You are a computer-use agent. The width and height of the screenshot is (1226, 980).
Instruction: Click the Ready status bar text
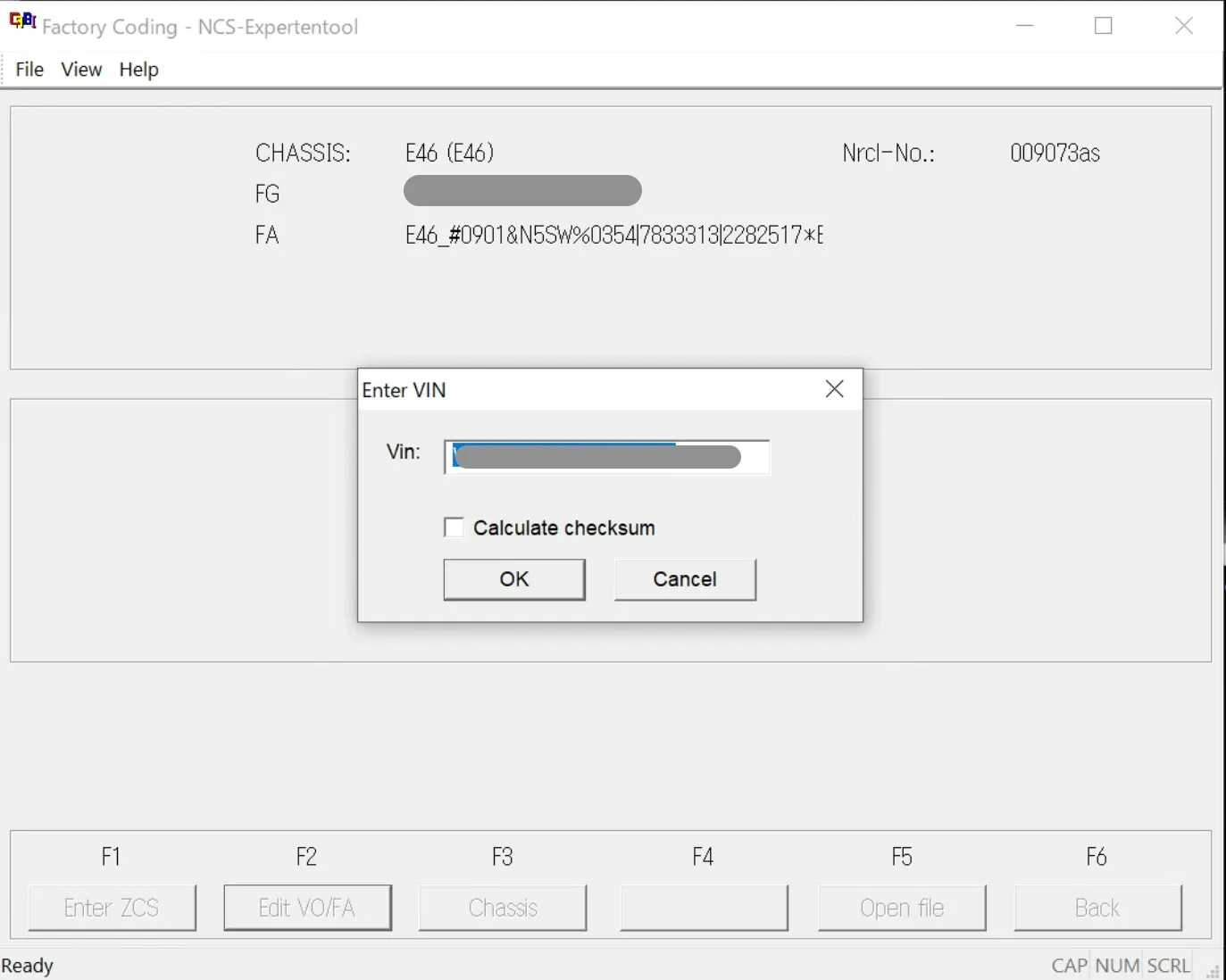28,966
